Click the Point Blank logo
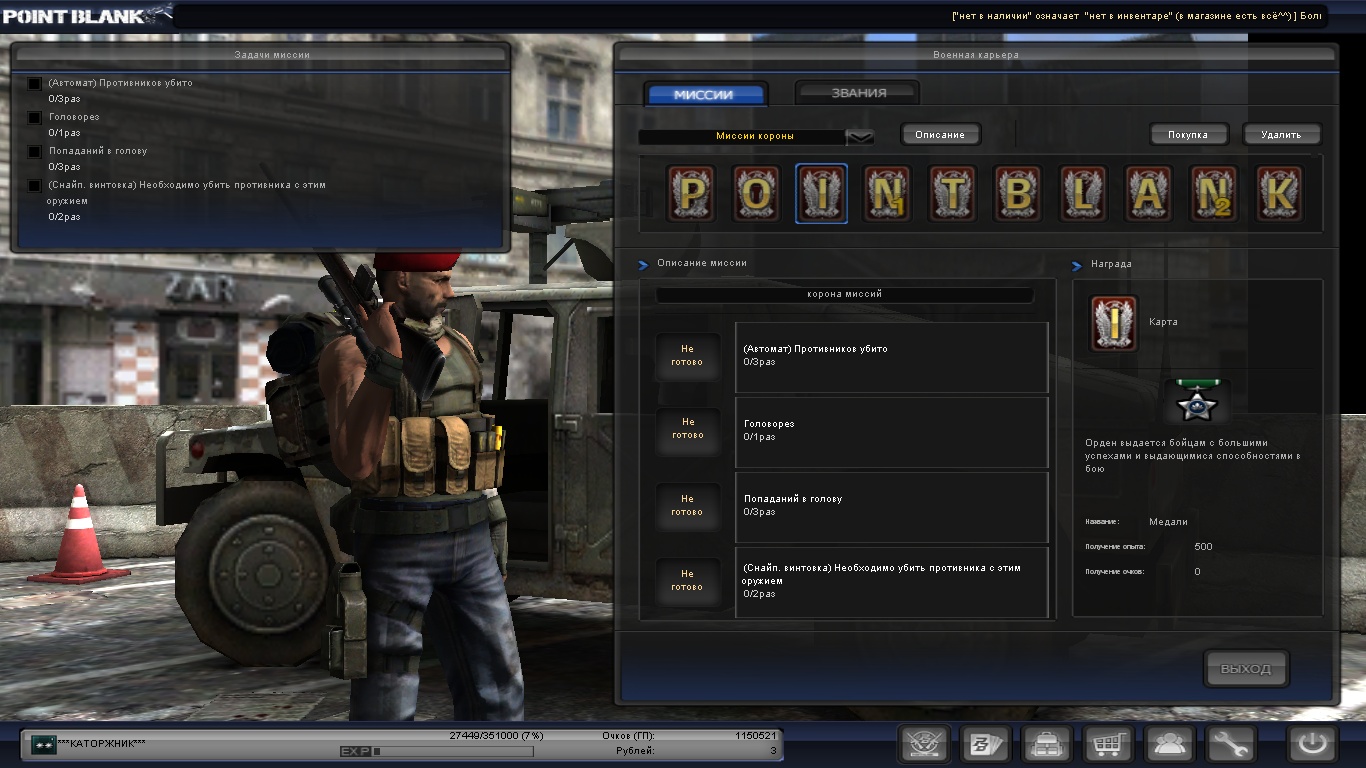1366x768 pixels. [x=86, y=14]
